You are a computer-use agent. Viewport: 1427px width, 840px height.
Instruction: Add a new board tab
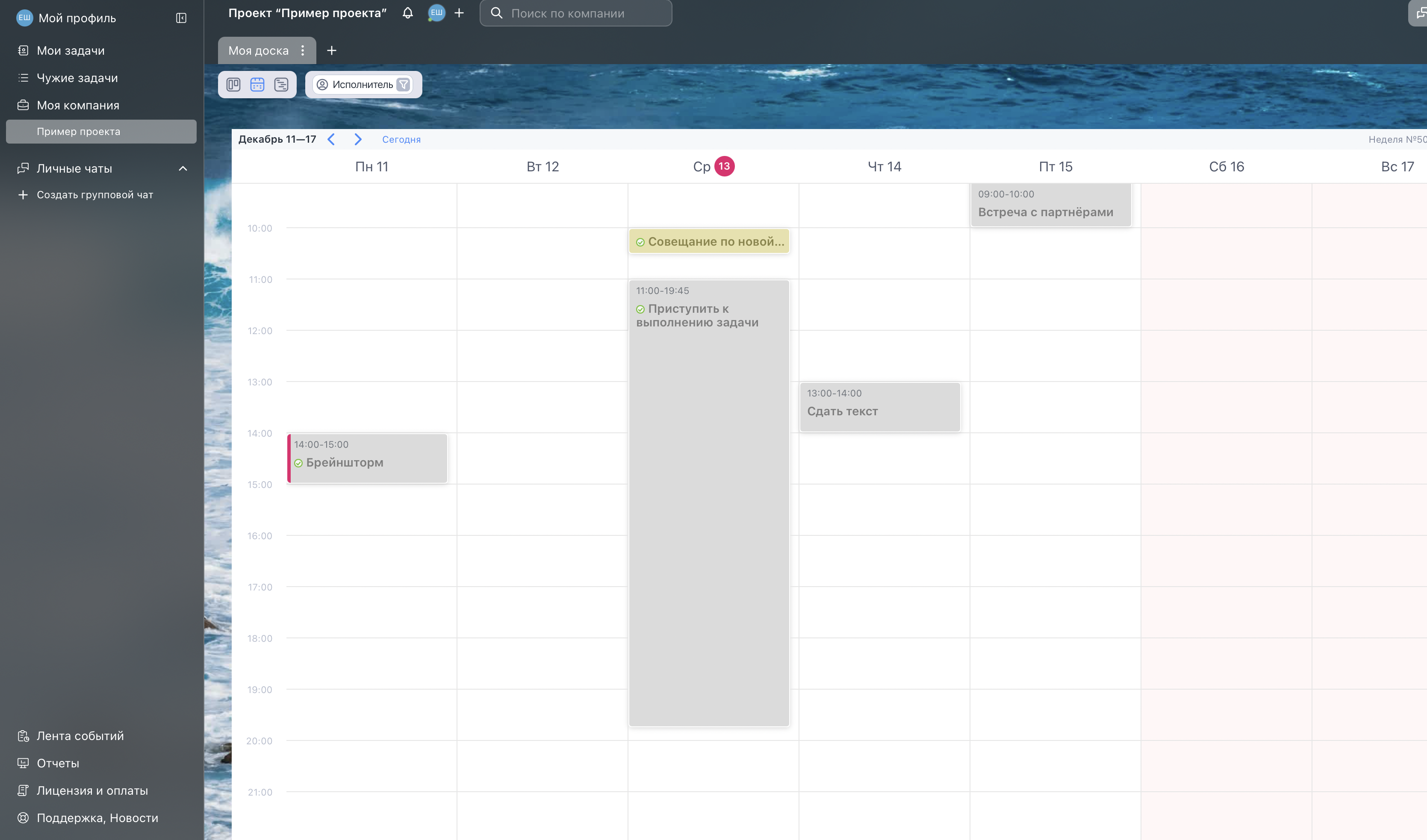tap(332, 50)
